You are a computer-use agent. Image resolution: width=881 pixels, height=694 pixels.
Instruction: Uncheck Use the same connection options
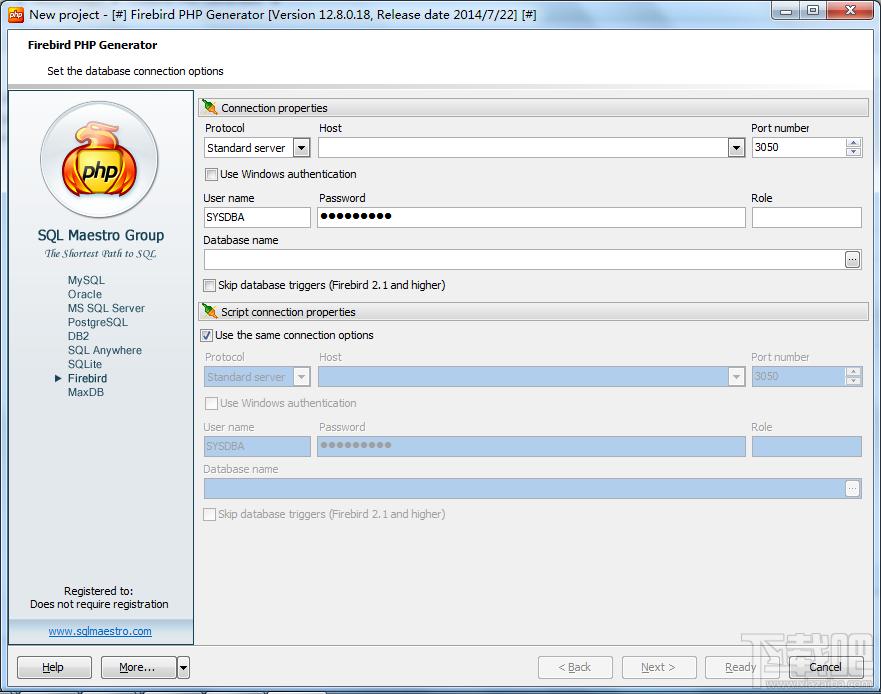click(x=206, y=335)
